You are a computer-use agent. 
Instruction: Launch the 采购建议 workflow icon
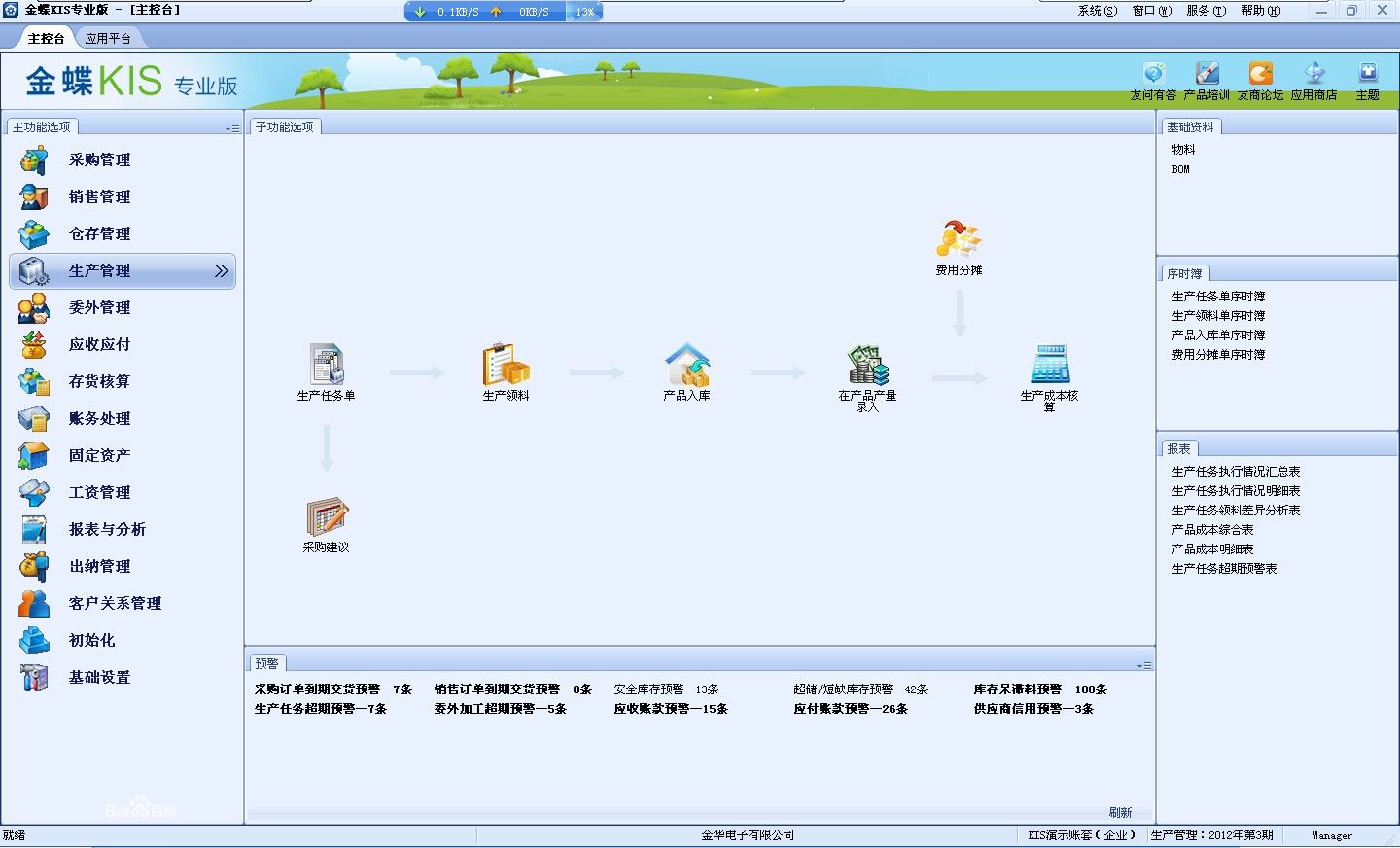327,517
